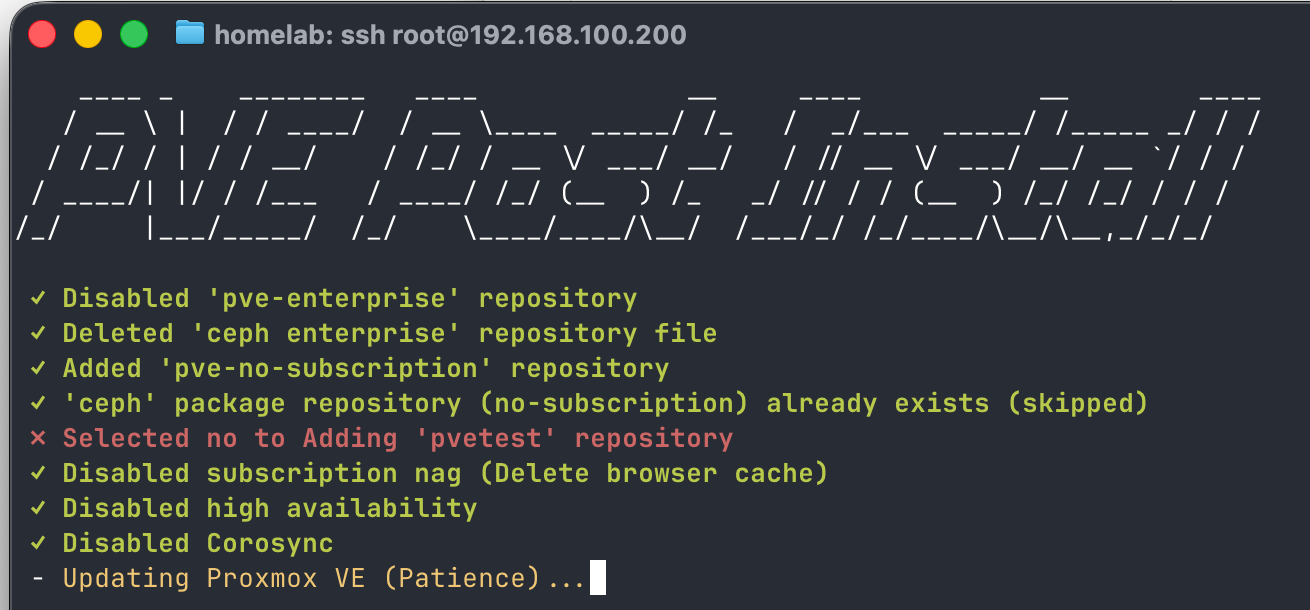Viewport: 1310px width, 610px height.
Task: Click the window title 'homelab: ssh root@192.168.100.200'
Action: tap(450, 35)
